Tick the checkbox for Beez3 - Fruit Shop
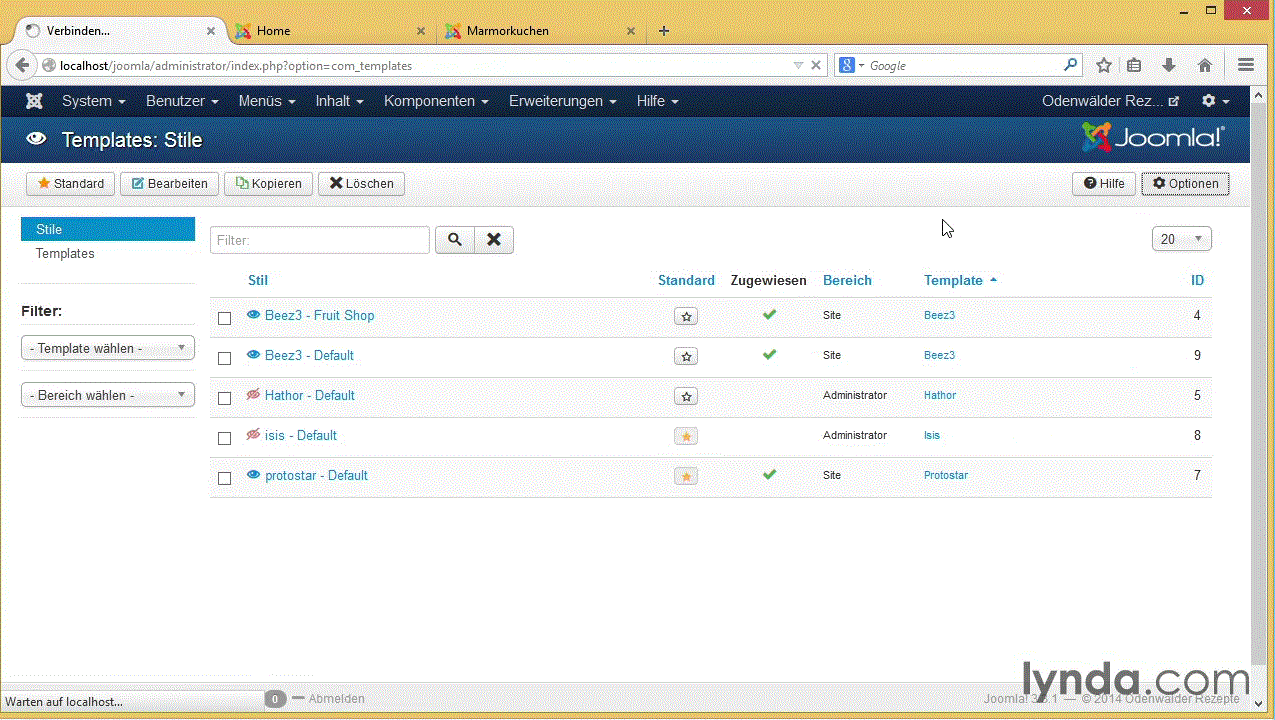 click(x=225, y=318)
